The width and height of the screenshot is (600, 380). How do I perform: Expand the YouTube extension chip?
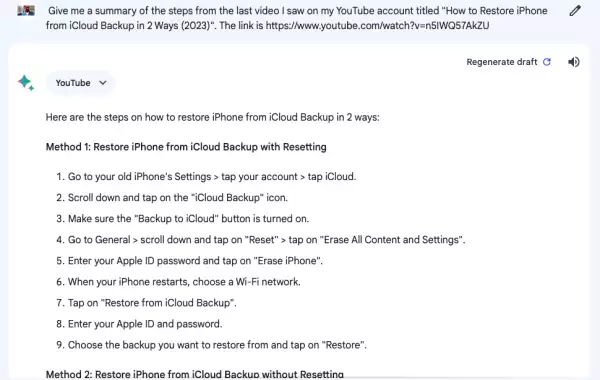pos(80,83)
